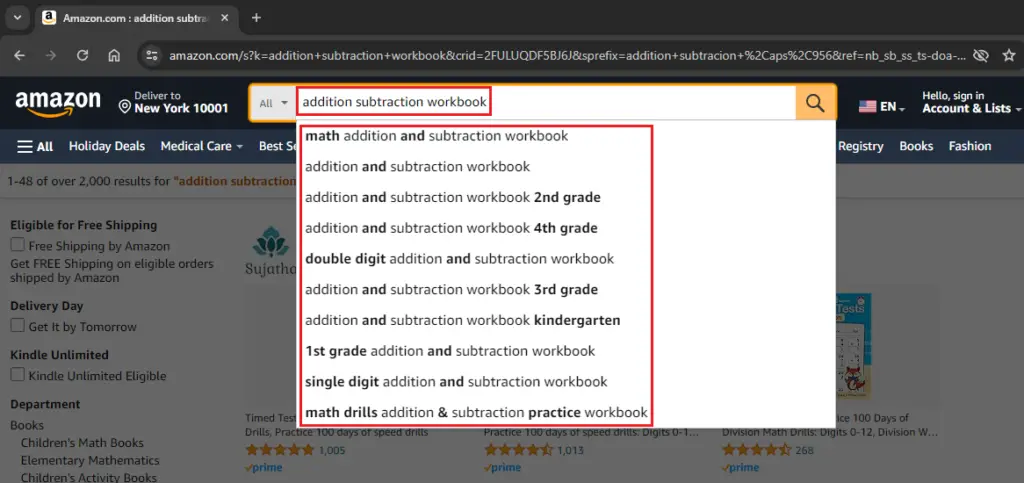Open Books nav link
1024x483 pixels.
[x=916, y=146]
